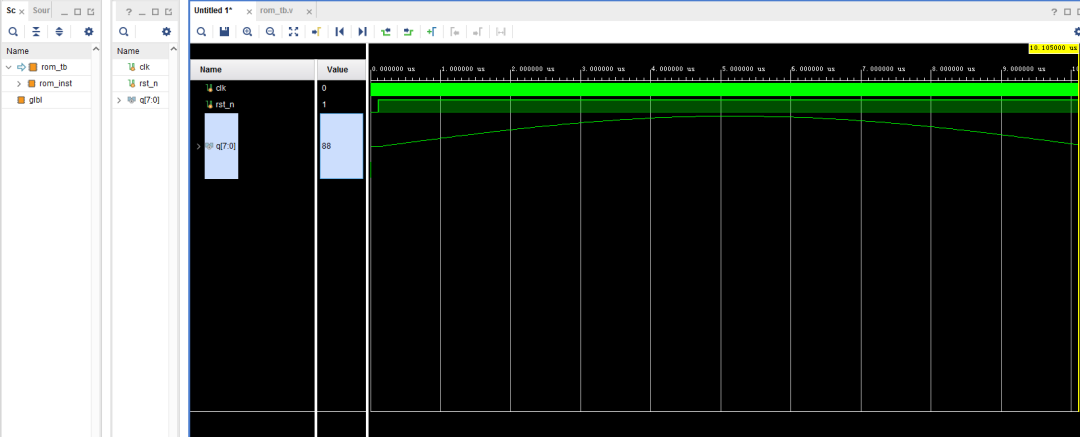Select rst_n in the Objects panel

tap(147, 83)
